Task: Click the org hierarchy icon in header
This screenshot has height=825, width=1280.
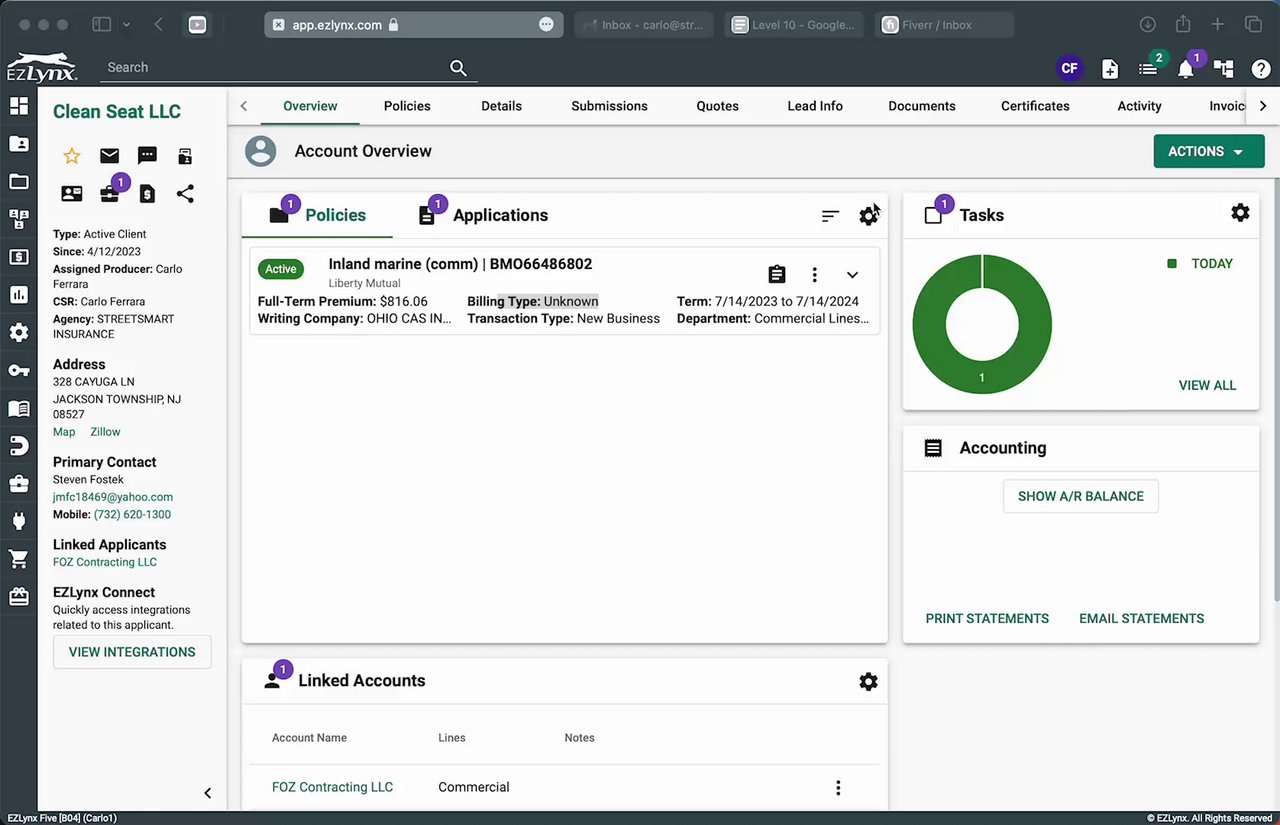Action: tap(1223, 68)
